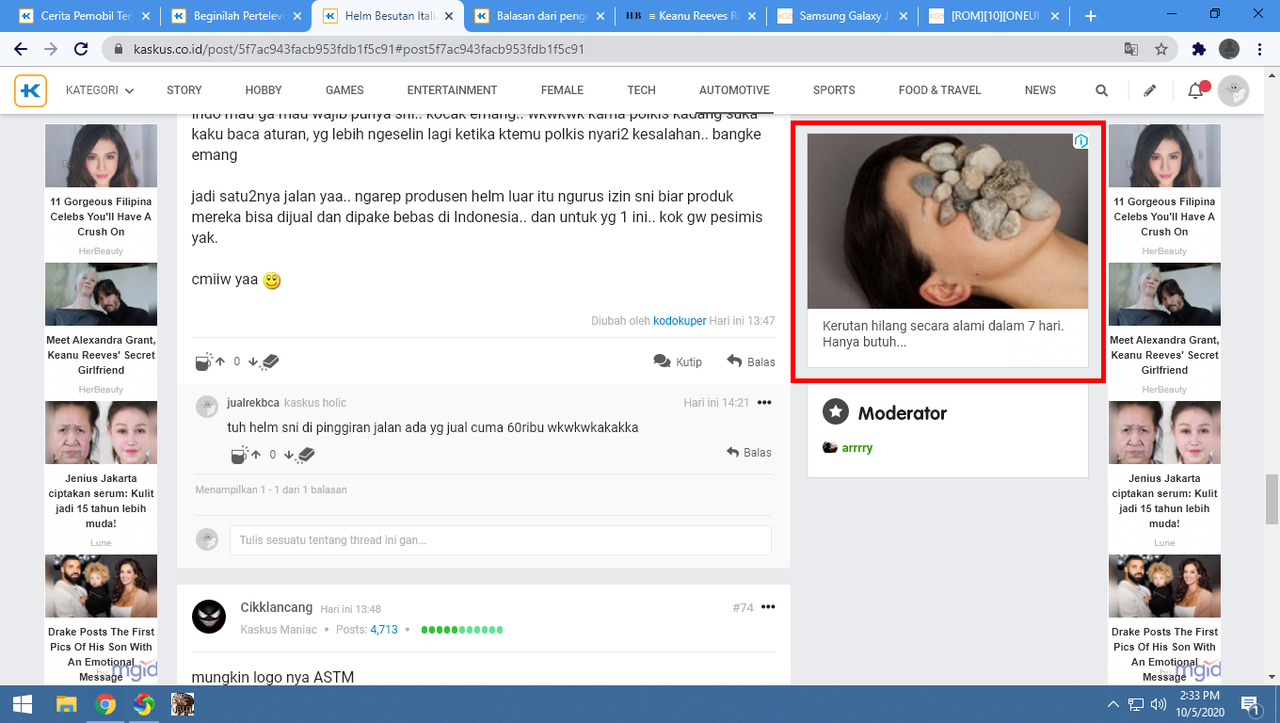Screen dimensions: 1280x723
Task: Give bata downvote on kodokuper's post
Action: coord(263,362)
